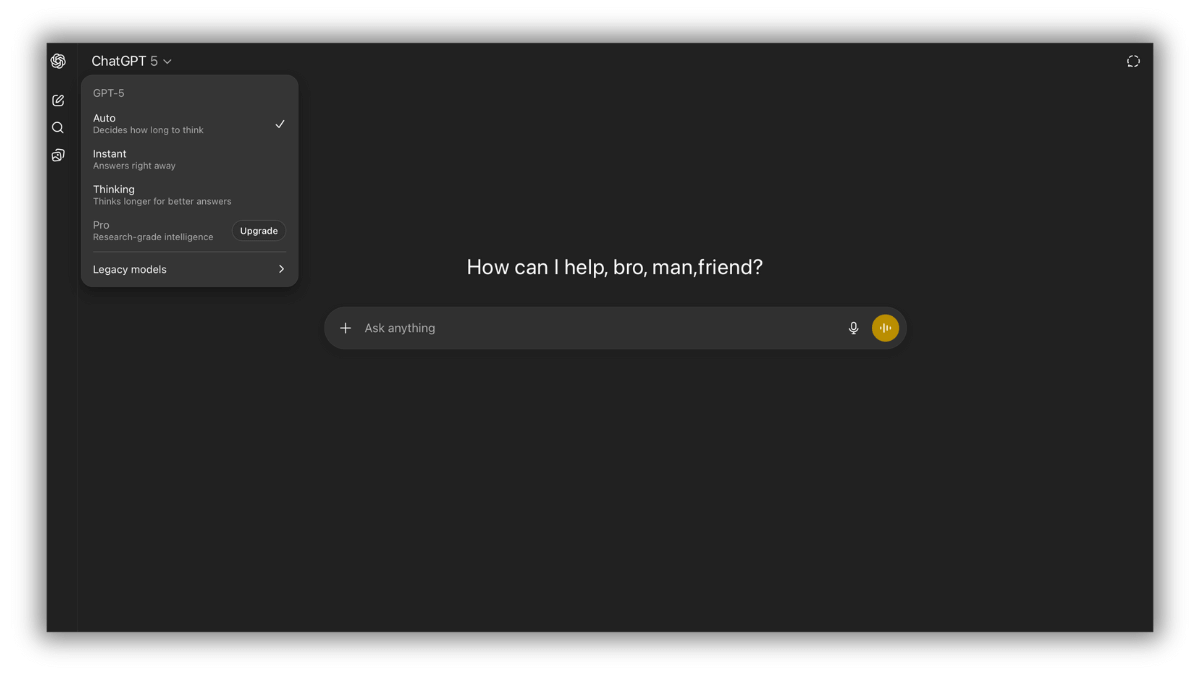Start a new chat via pencil icon
Image resolution: width=1200 pixels, height=675 pixels.
(58, 100)
